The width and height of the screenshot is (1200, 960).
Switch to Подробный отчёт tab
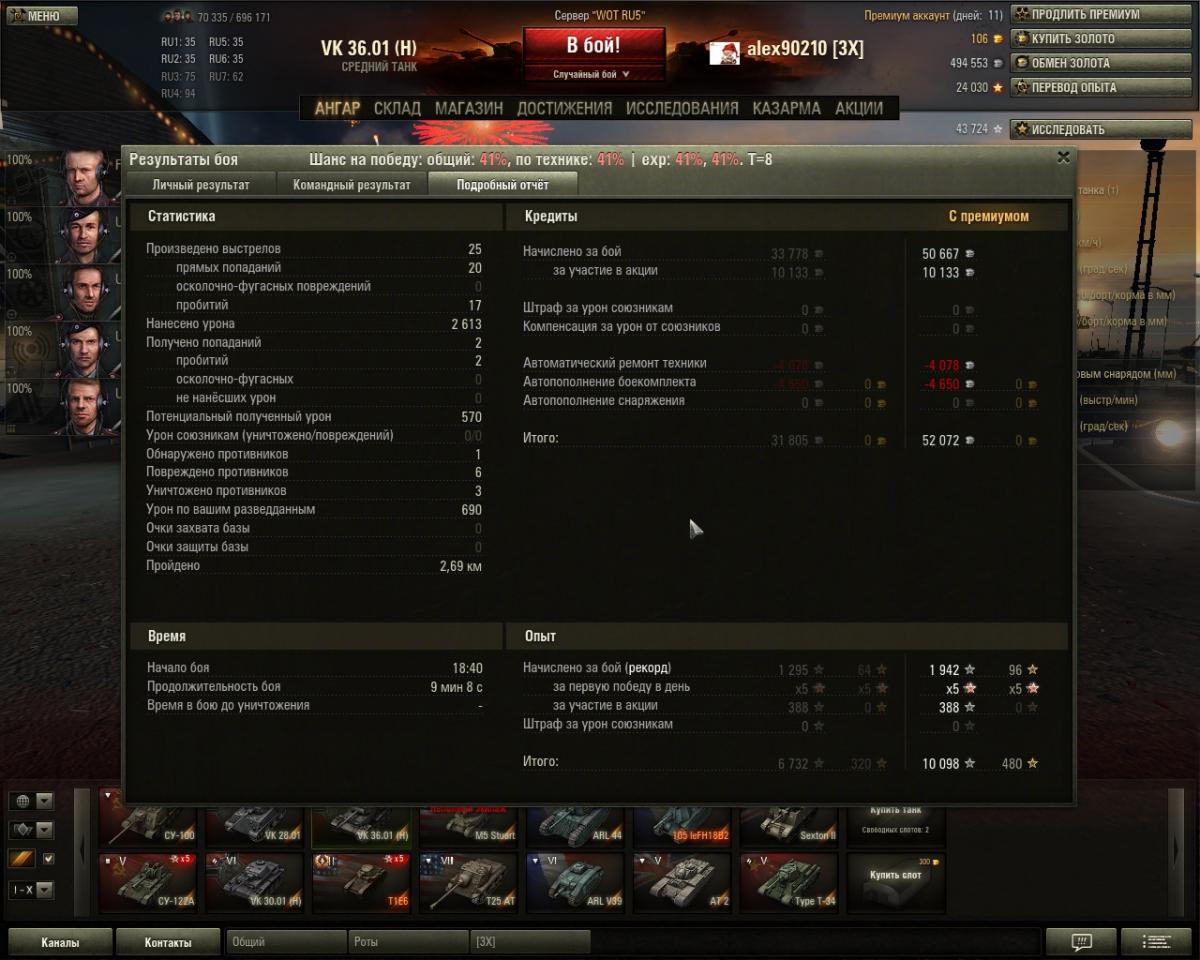click(503, 185)
